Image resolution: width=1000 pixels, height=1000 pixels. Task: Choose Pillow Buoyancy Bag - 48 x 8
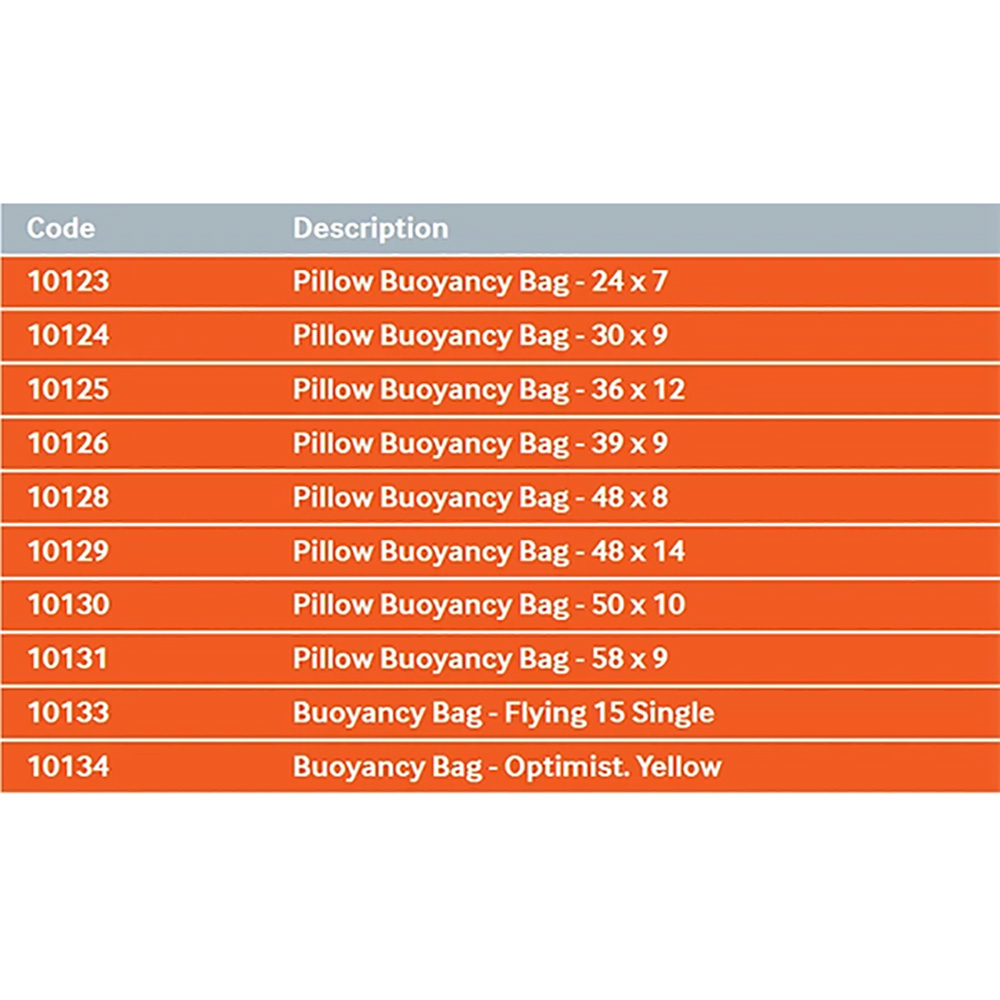click(479, 497)
